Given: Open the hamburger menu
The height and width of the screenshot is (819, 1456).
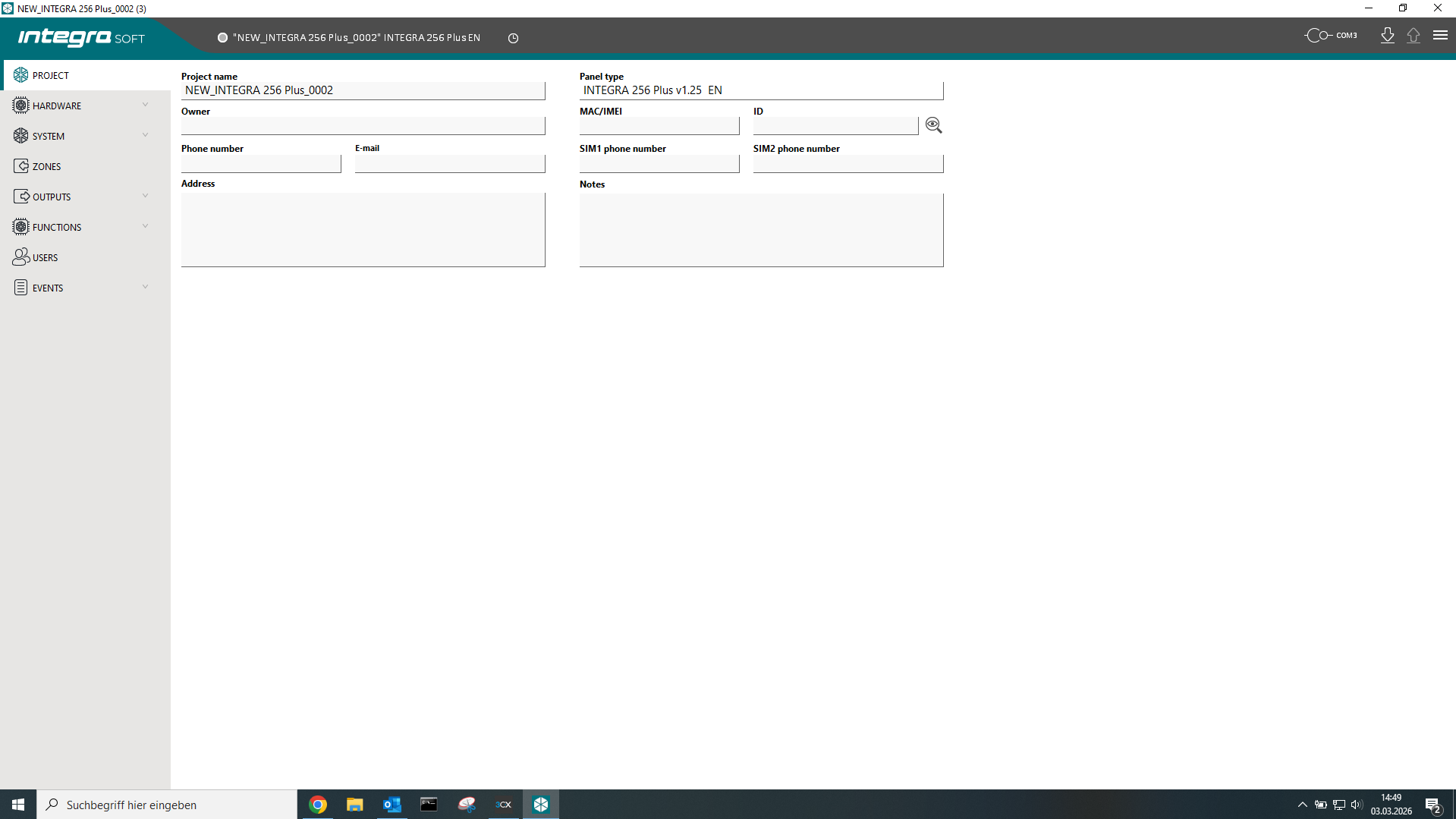Looking at the screenshot, I should 1440,36.
